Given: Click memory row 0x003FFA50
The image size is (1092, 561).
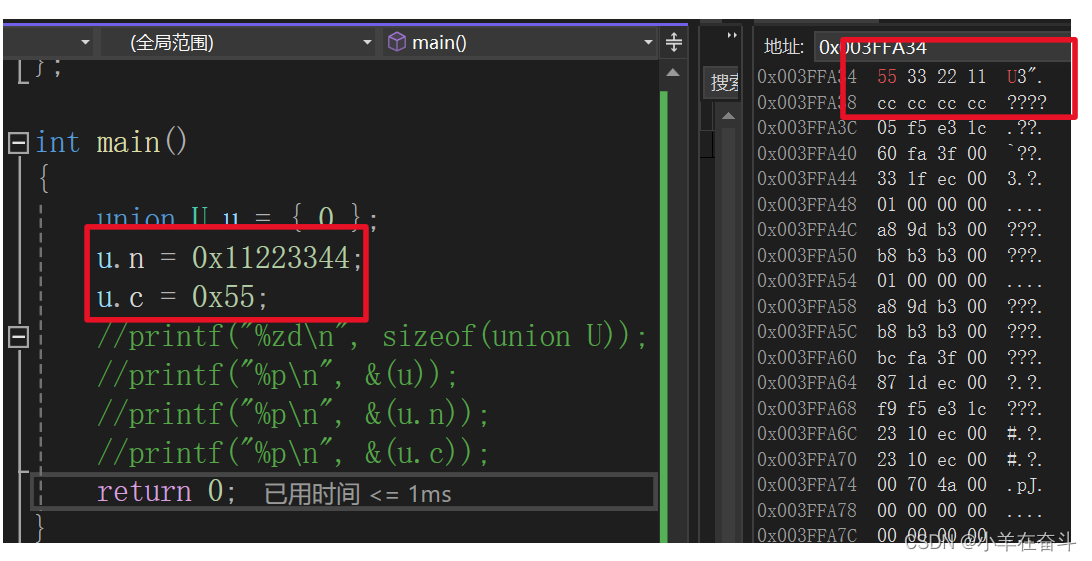Looking at the screenshot, I should [x=900, y=255].
